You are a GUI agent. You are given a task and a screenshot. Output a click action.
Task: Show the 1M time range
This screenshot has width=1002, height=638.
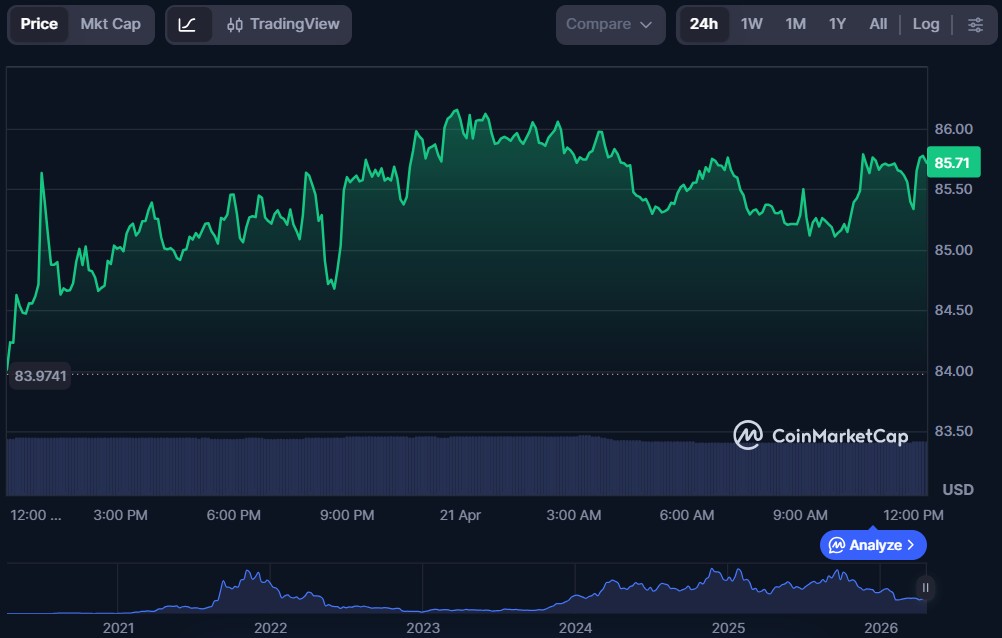795,24
